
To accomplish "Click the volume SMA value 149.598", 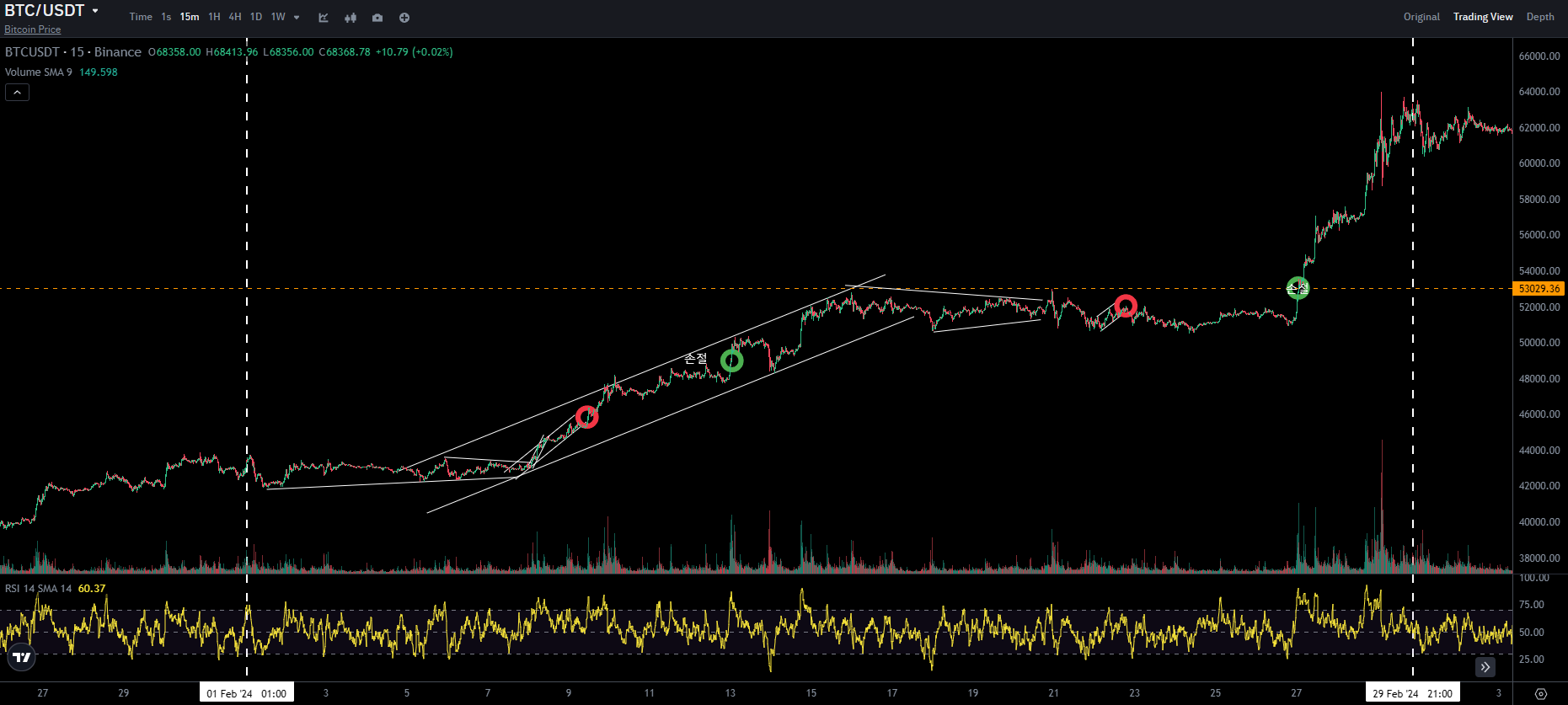I will click(99, 72).
